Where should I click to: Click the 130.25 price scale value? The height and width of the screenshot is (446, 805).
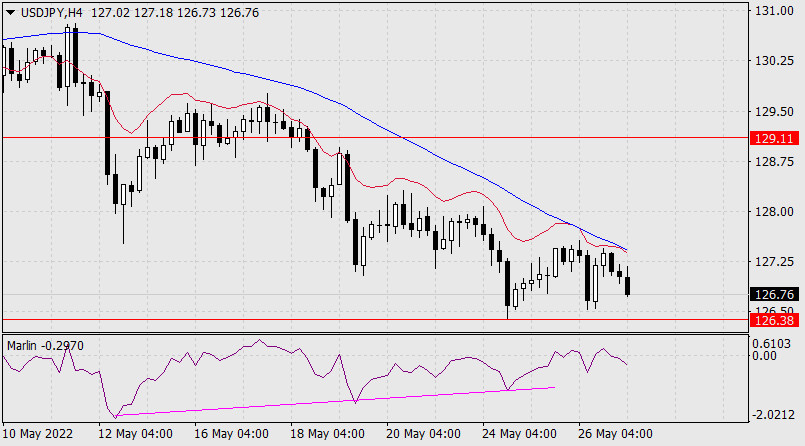pyautogui.click(x=774, y=61)
